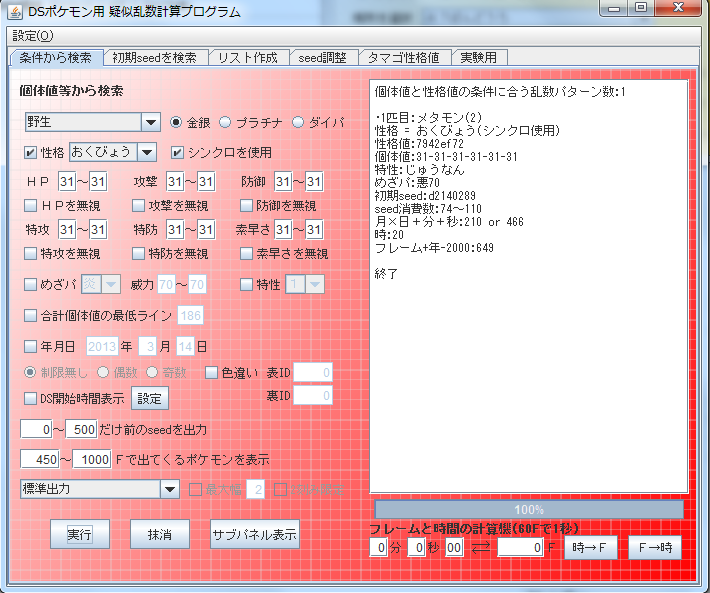The height and width of the screenshot is (593, 710).
Task: Click the day field showing 14
Action: (x=185, y=346)
